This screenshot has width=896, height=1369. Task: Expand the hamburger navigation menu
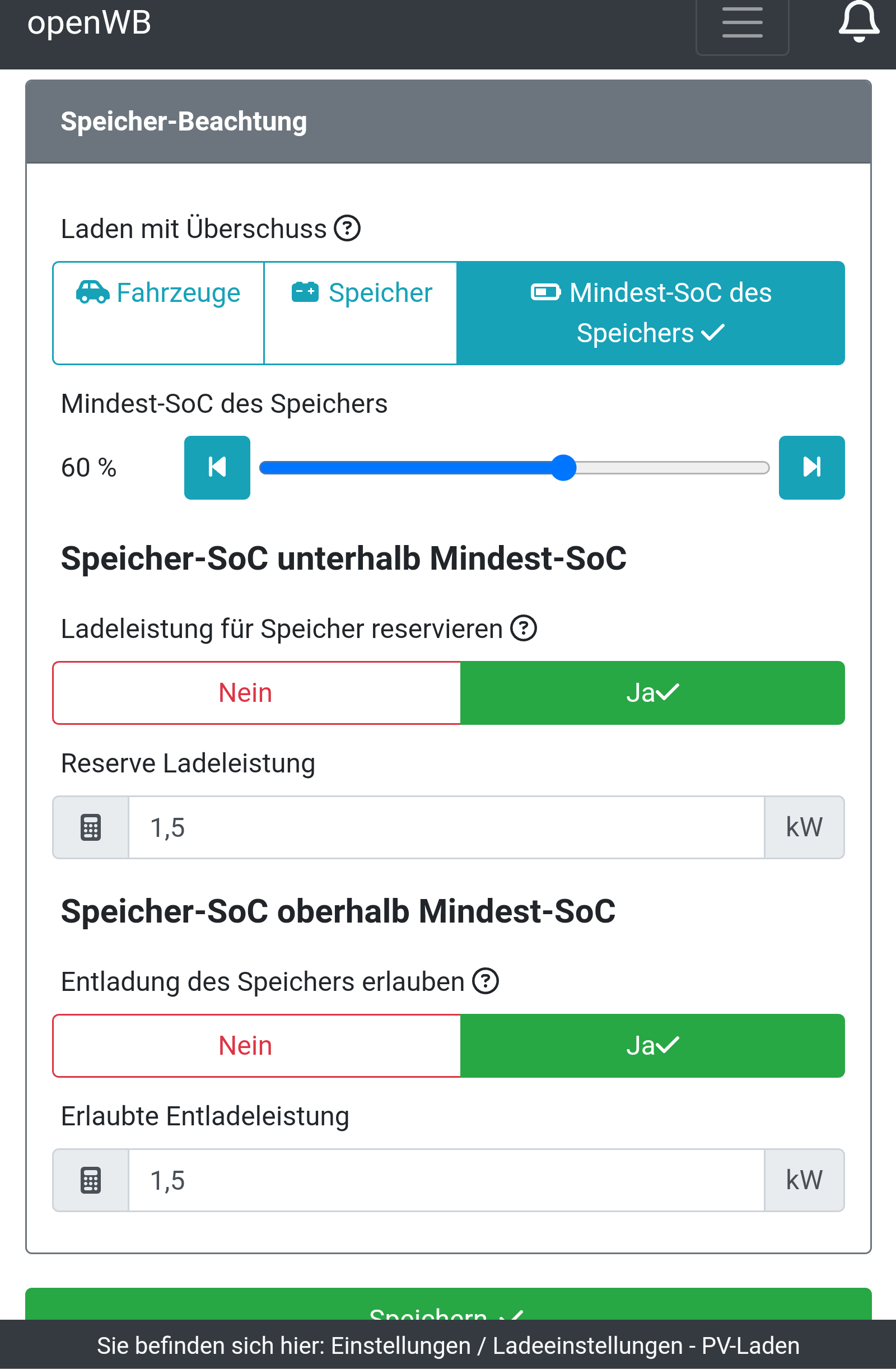coord(742,23)
